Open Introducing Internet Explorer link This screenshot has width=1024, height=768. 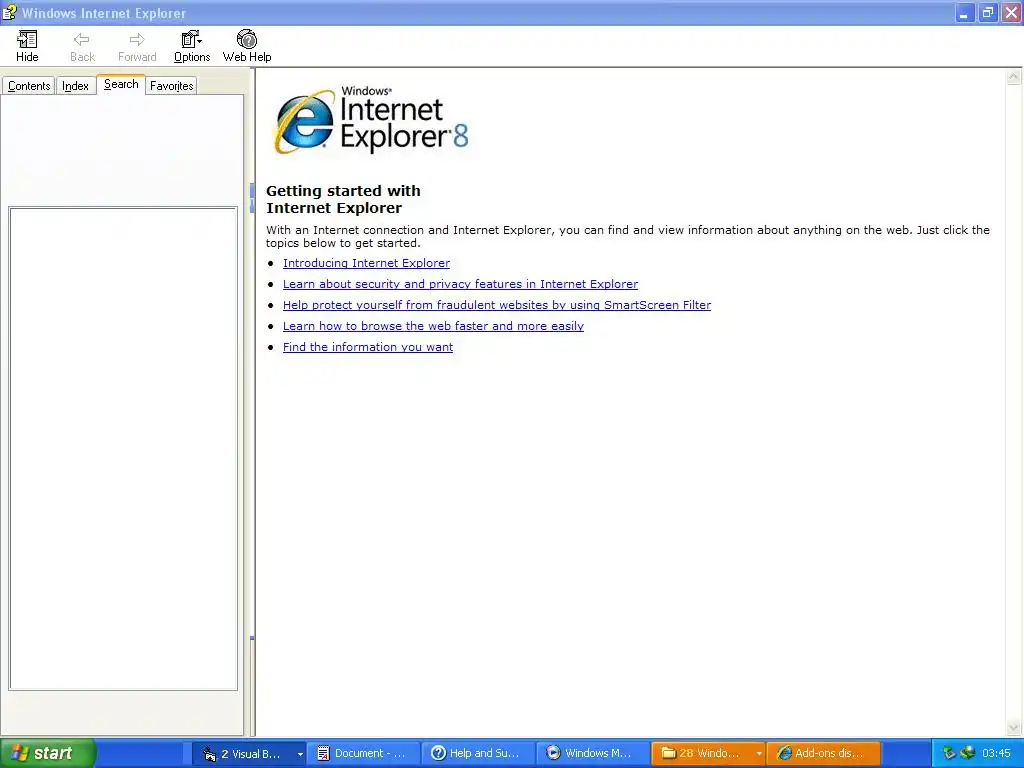click(366, 263)
